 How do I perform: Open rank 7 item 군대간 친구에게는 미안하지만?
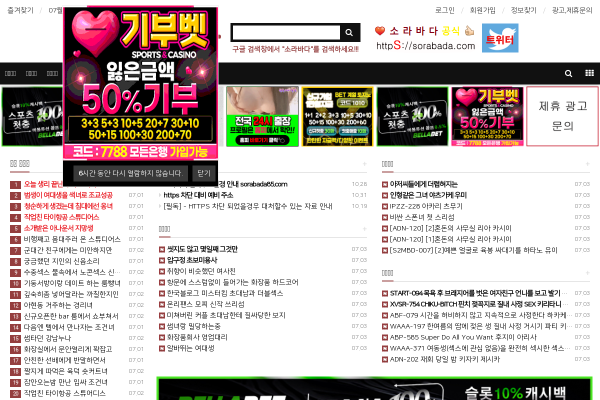coord(68,251)
